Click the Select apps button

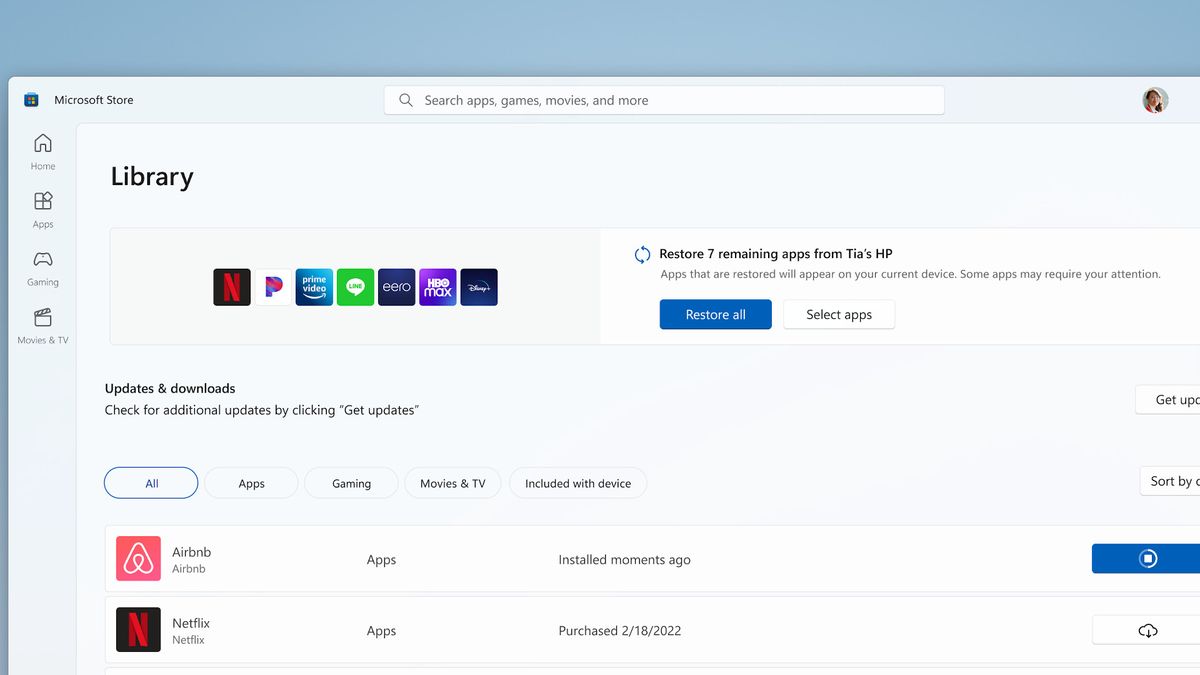(x=839, y=314)
